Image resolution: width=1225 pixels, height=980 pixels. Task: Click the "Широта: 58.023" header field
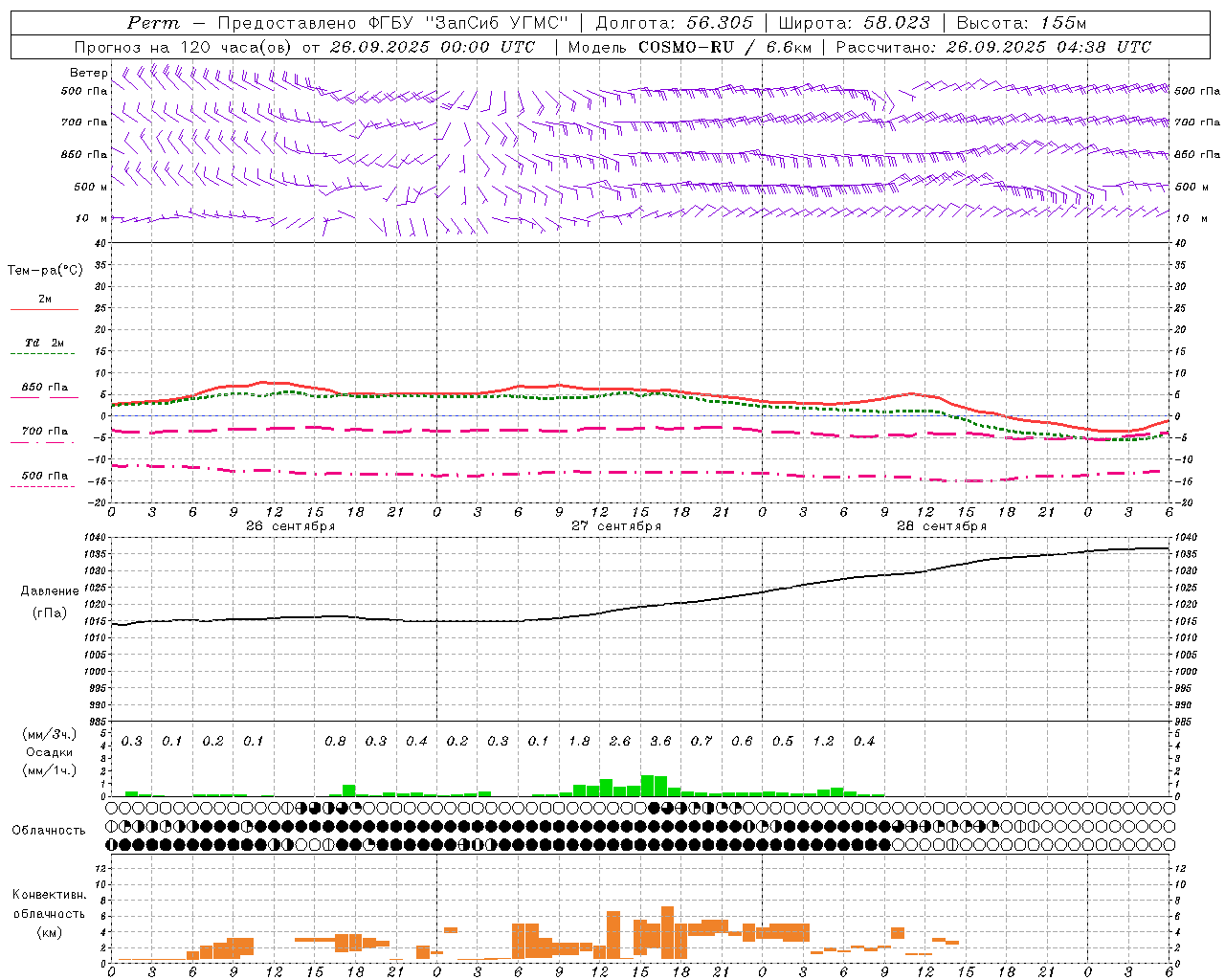pos(854,23)
